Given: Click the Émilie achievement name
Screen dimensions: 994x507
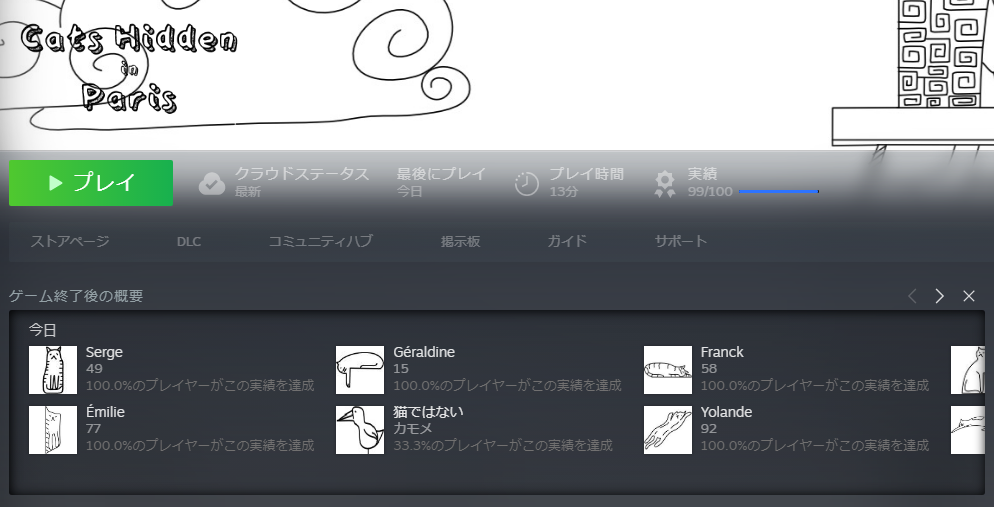Looking at the screenshot, I should point(105,412).
